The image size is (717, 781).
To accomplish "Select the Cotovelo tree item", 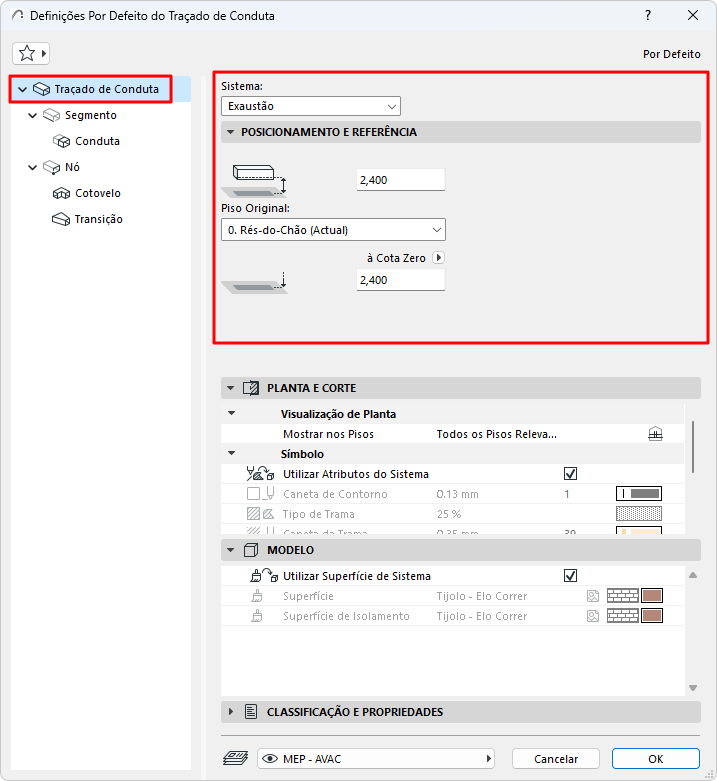I will pos(98,193).
